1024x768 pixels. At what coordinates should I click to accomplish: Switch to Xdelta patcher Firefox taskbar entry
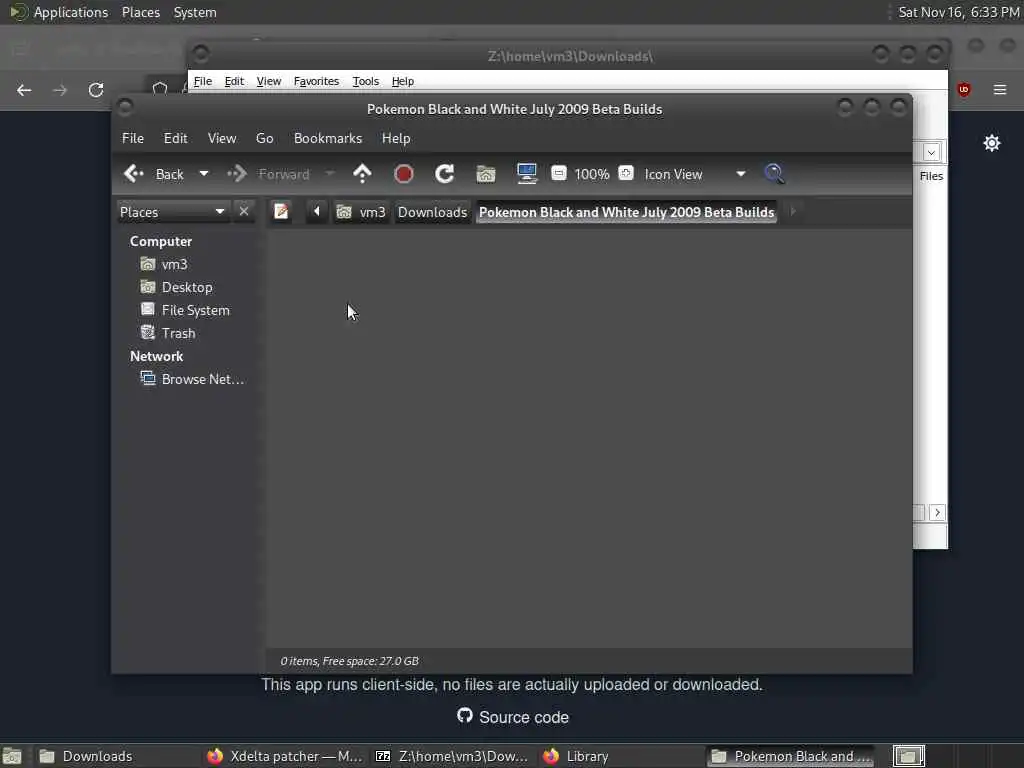click(285, 756)
